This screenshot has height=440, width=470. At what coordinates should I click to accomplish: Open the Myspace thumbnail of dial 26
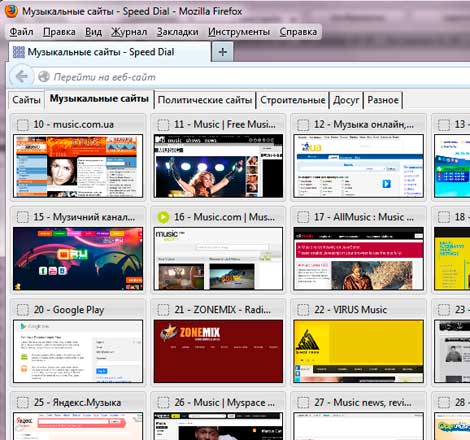pos(218,426)
